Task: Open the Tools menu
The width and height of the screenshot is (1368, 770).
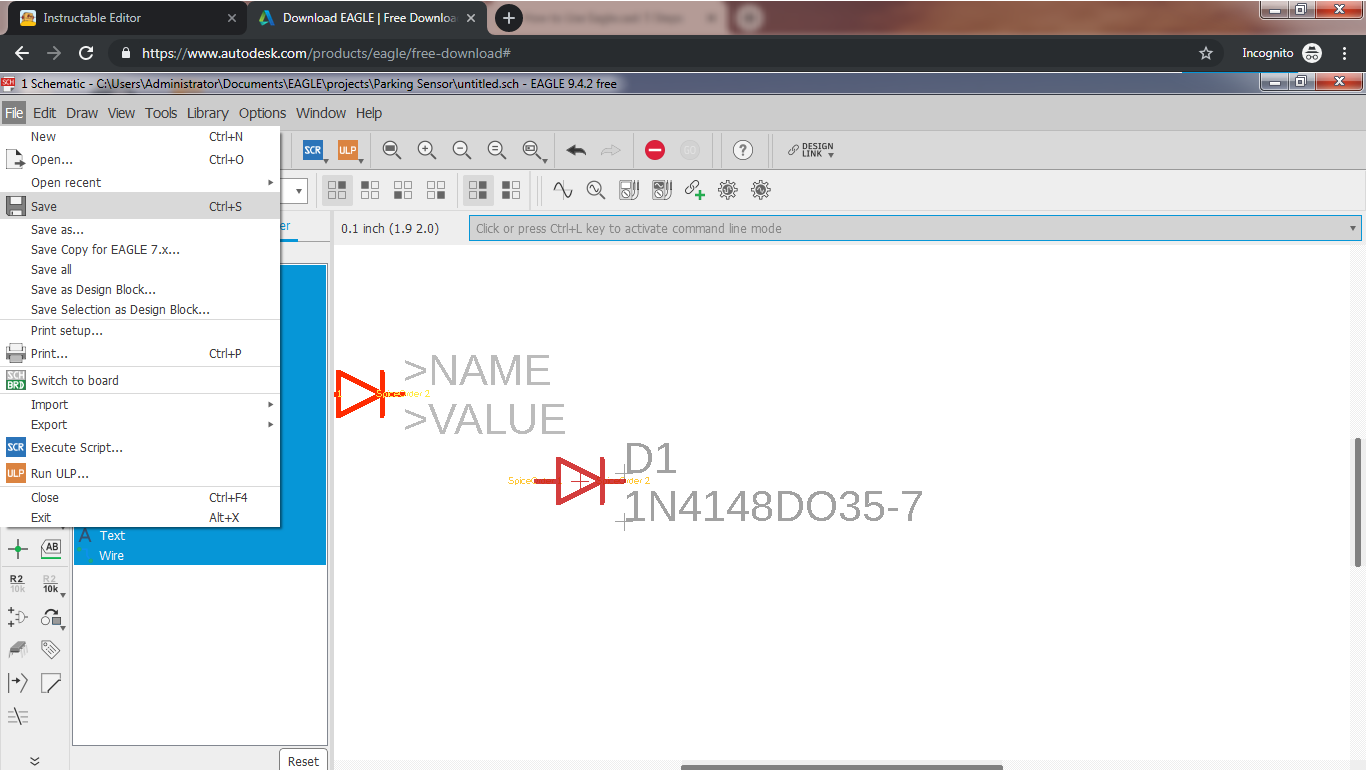Action: (x=161, y=113)
